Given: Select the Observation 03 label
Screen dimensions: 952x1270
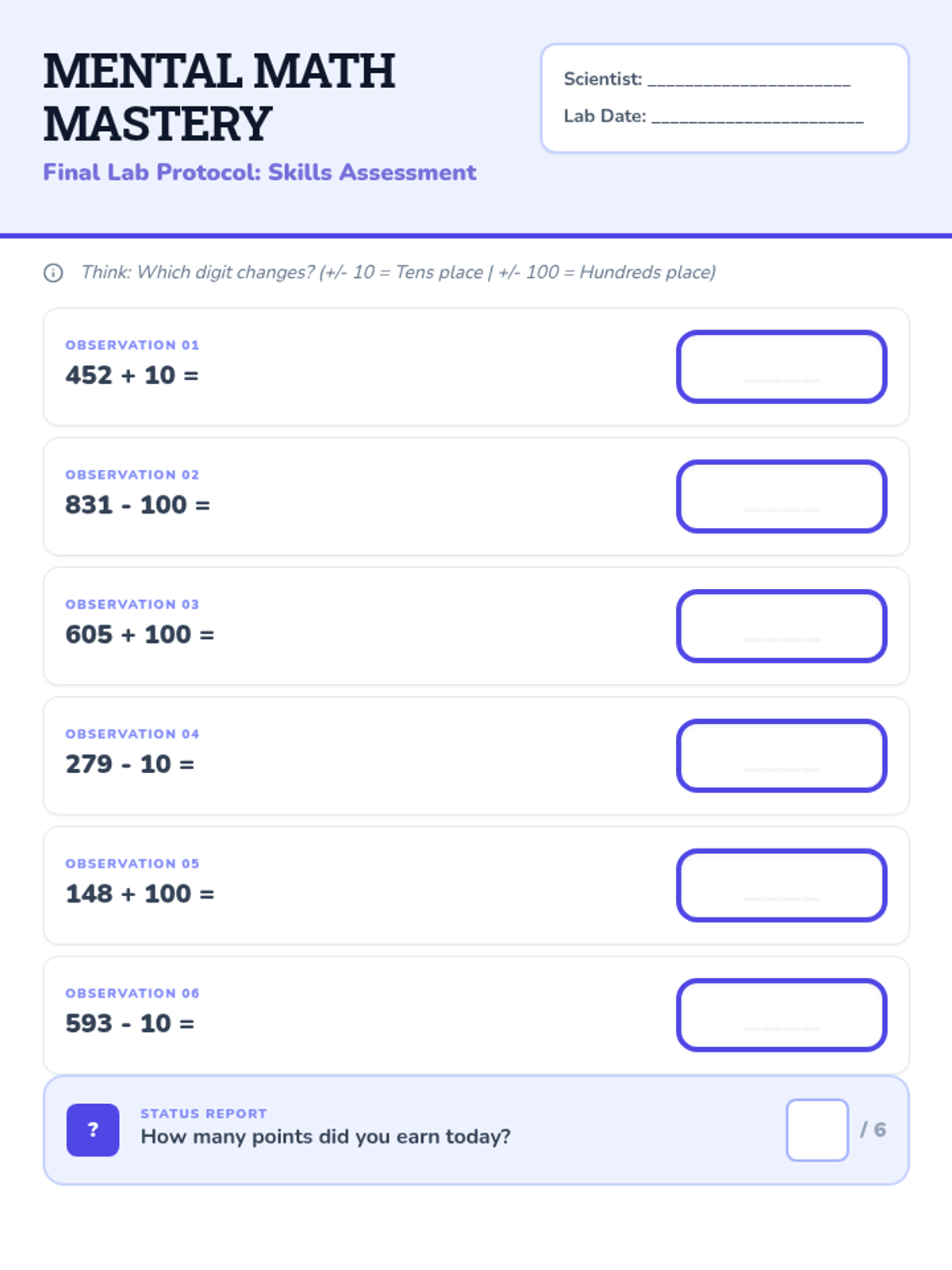Looking at the screenshot, I should click(132, 605).
